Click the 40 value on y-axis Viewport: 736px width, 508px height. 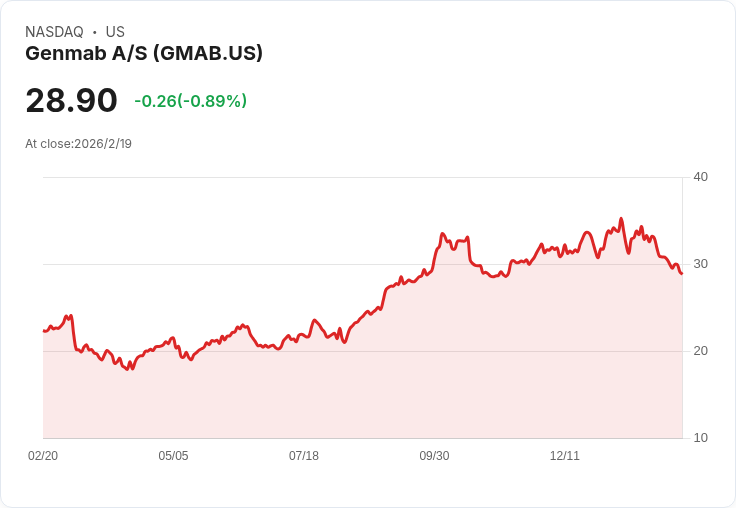pos(700,177)
